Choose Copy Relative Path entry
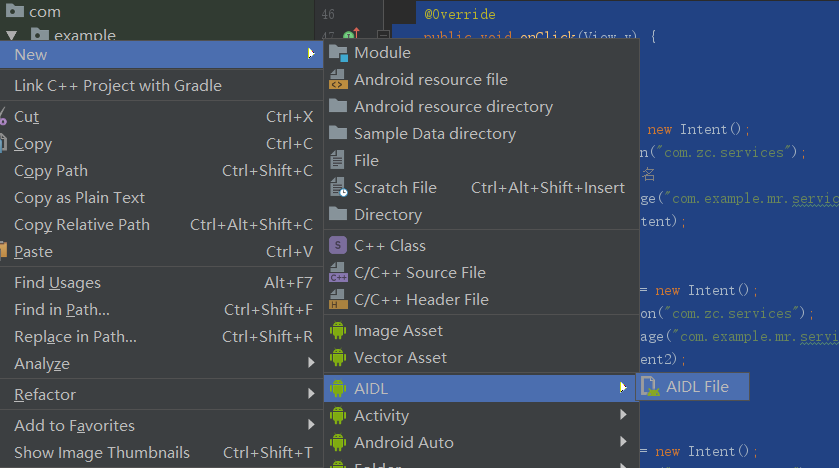 tap(161, 225)
